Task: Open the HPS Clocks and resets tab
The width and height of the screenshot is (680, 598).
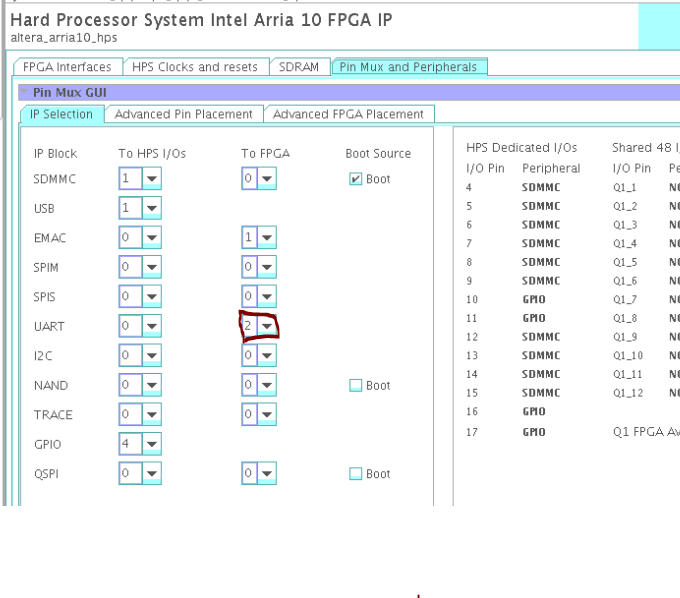Action: (195, 67)
